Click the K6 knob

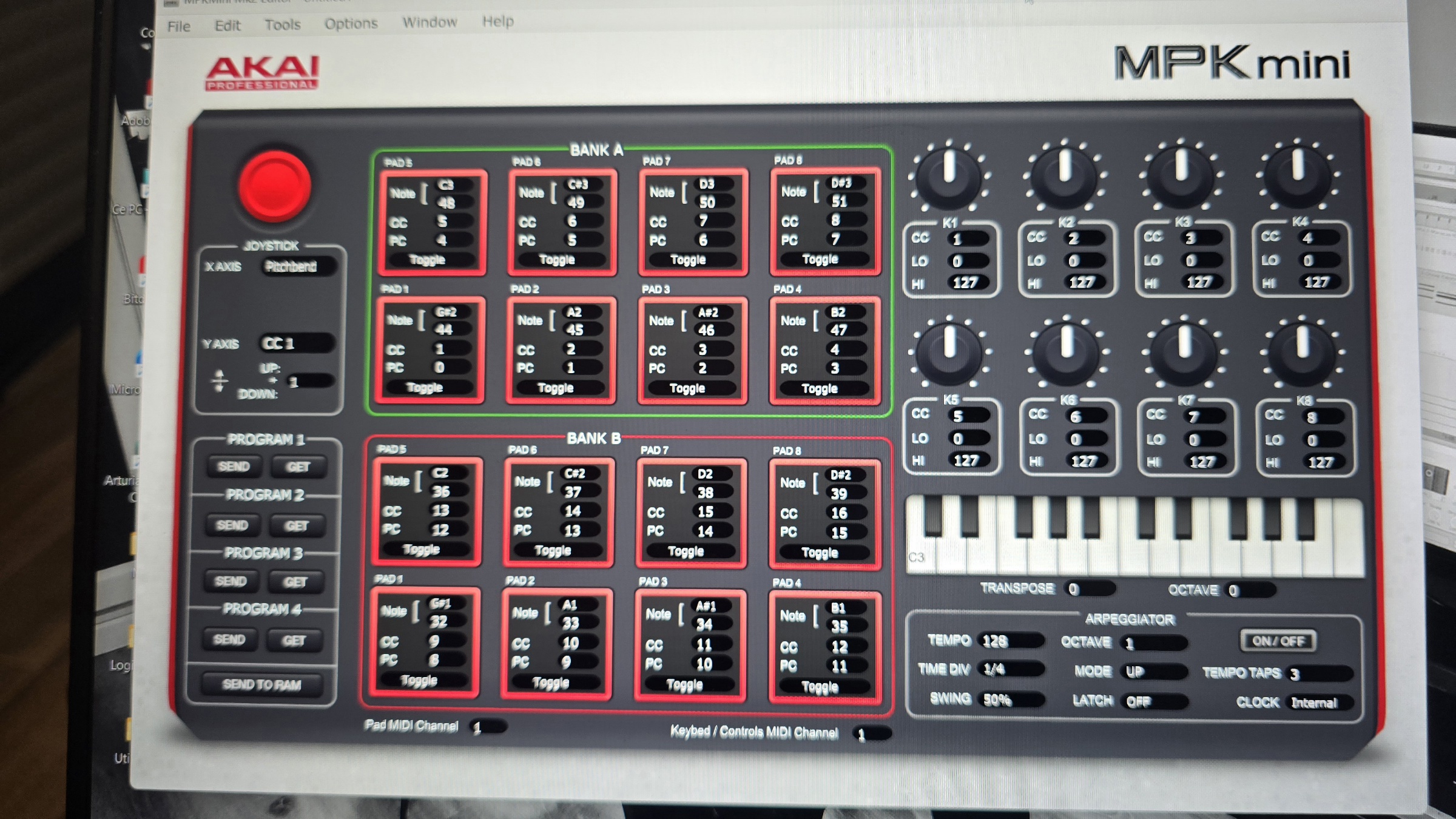[x=1066, y=353]
